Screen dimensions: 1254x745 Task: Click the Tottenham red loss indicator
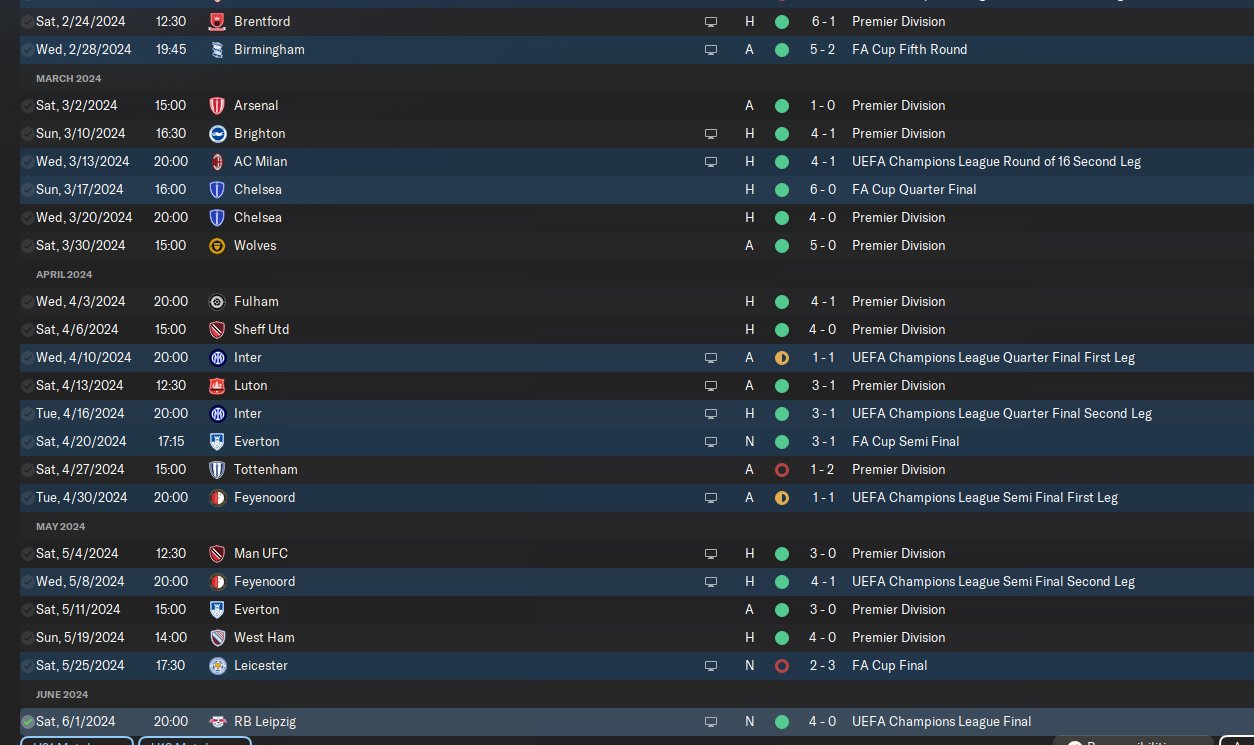coord(782,469)
